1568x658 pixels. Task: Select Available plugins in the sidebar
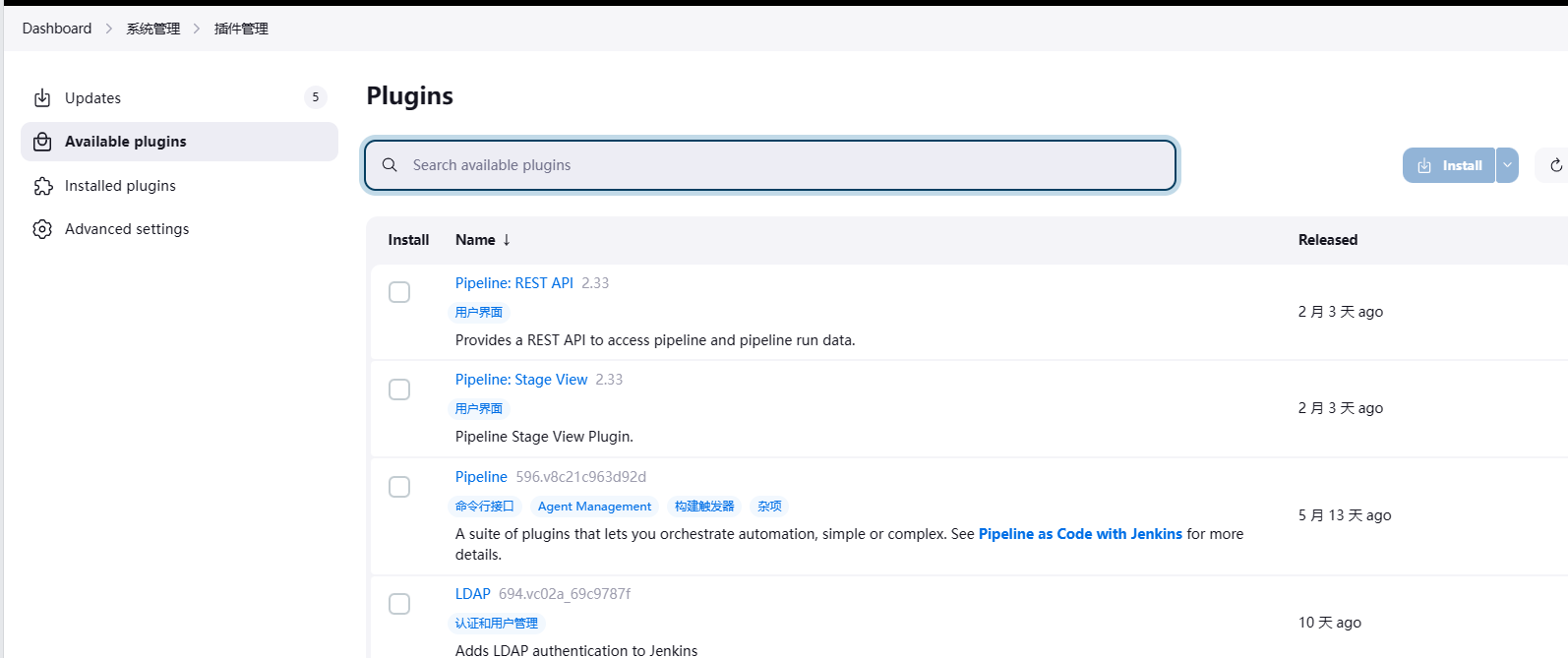(179, 142)
